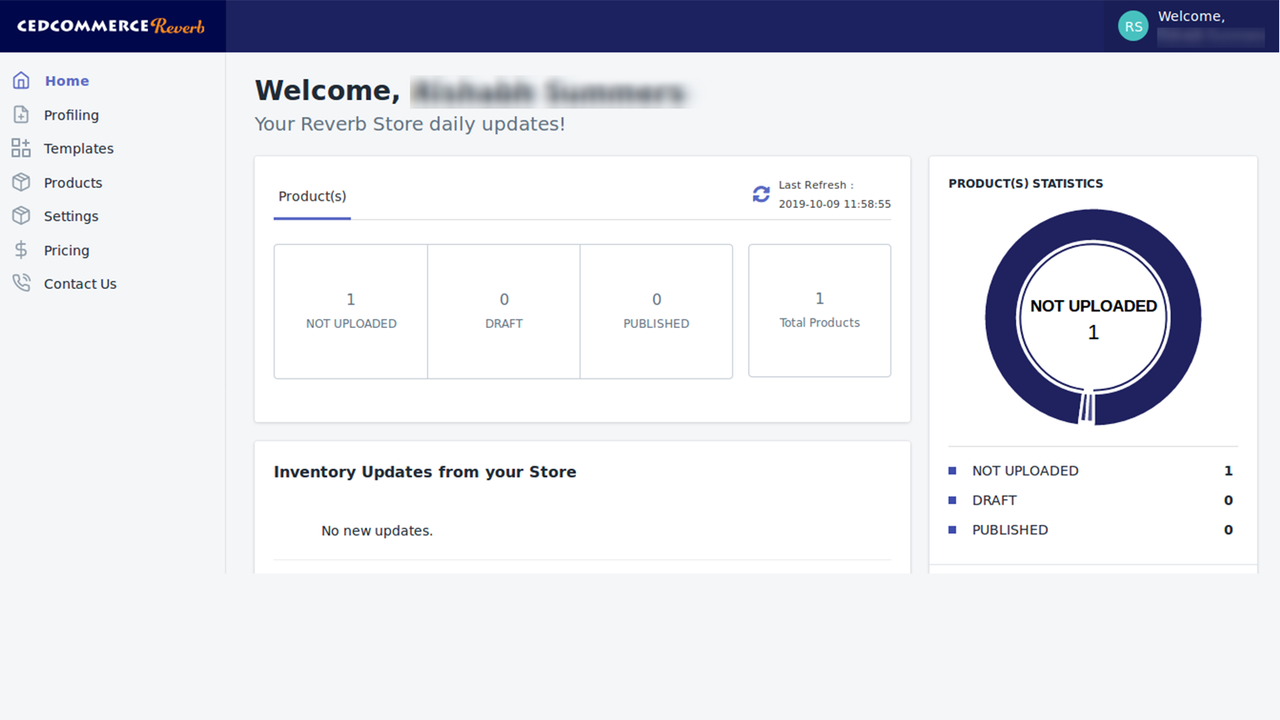Switch to the Product(s) tab
Viewport: 1280px width, 720px height.
click(x=311, y=196)
